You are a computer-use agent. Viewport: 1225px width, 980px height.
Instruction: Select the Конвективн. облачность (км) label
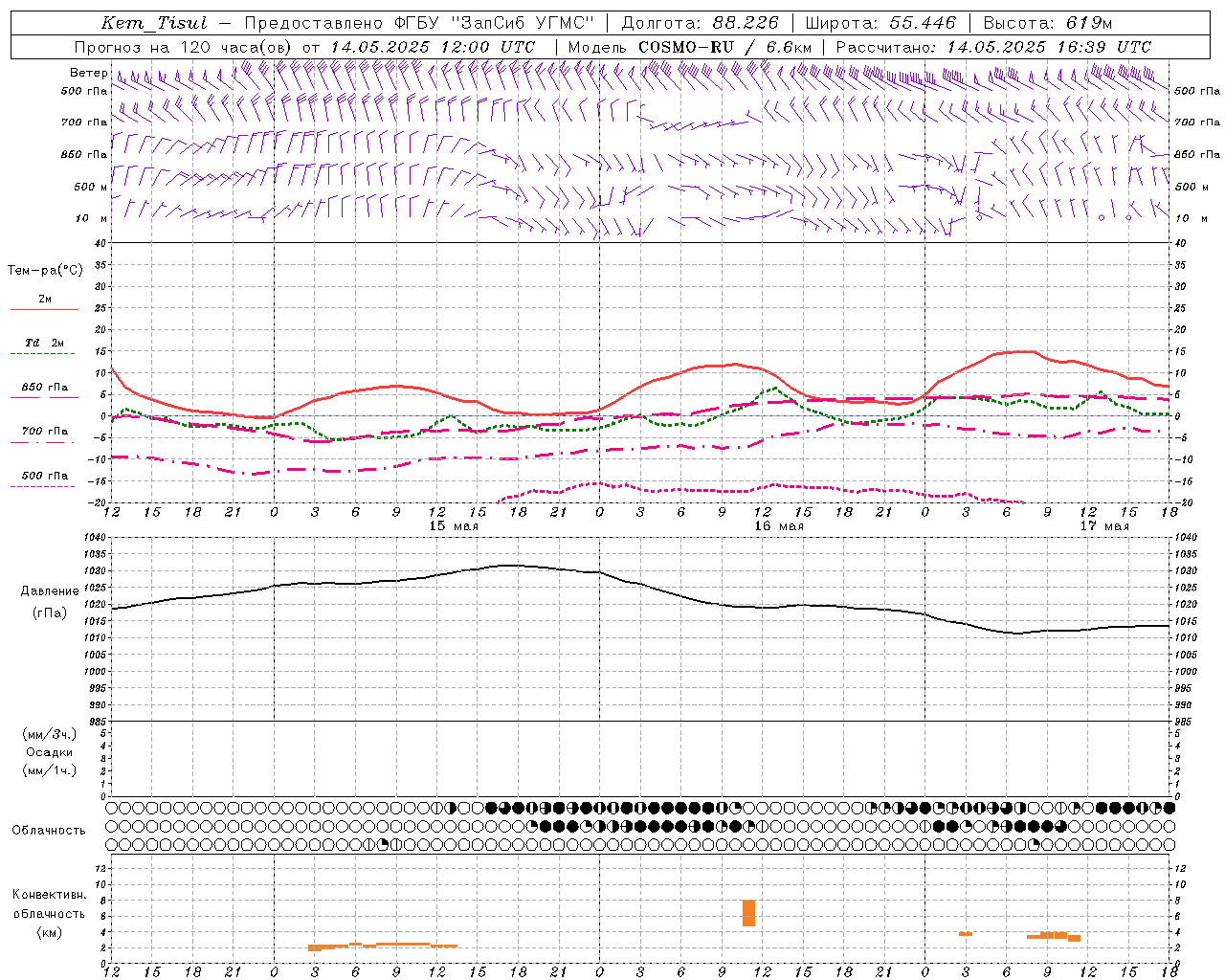49,913
